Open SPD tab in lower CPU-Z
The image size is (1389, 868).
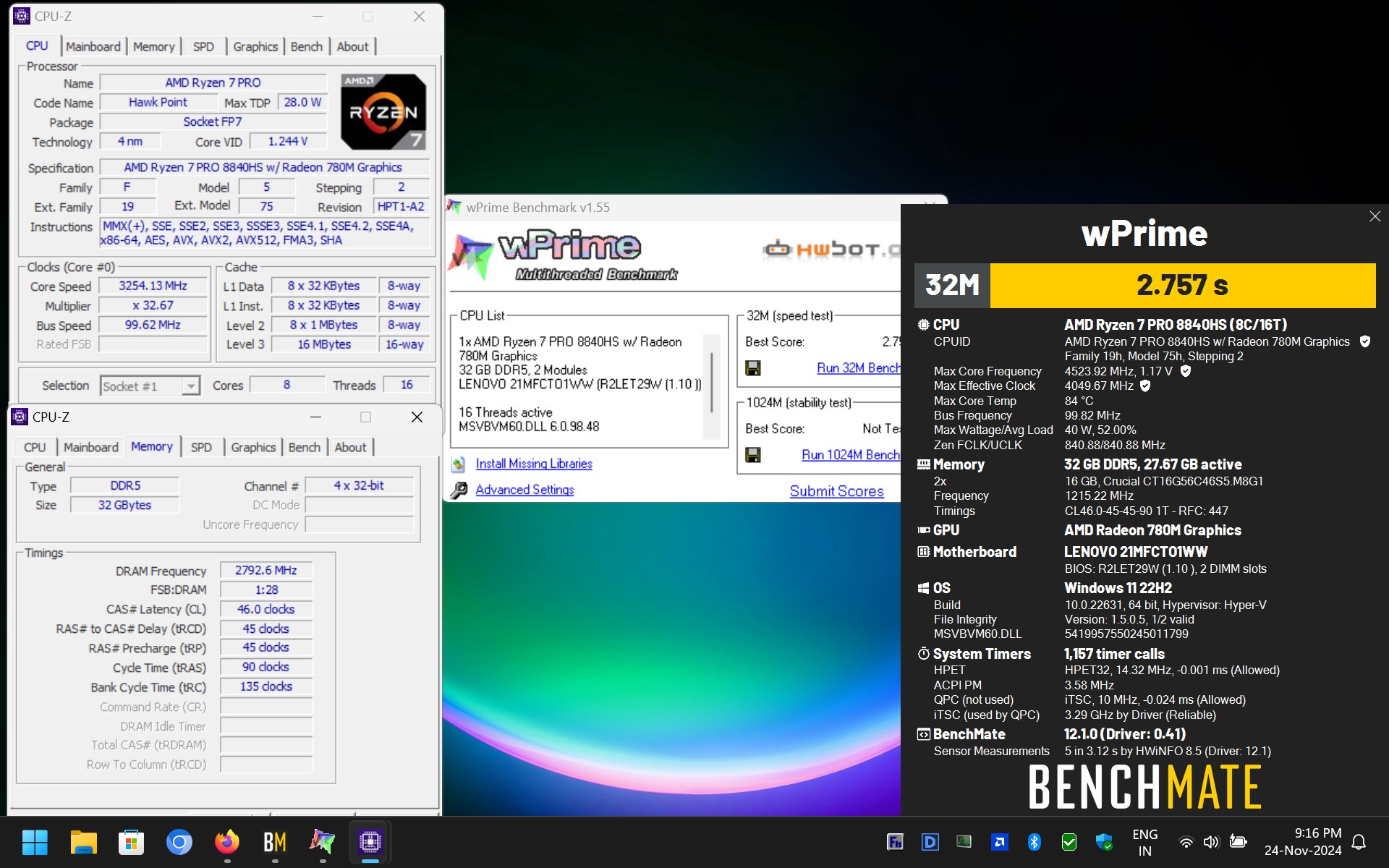point(201,447)
